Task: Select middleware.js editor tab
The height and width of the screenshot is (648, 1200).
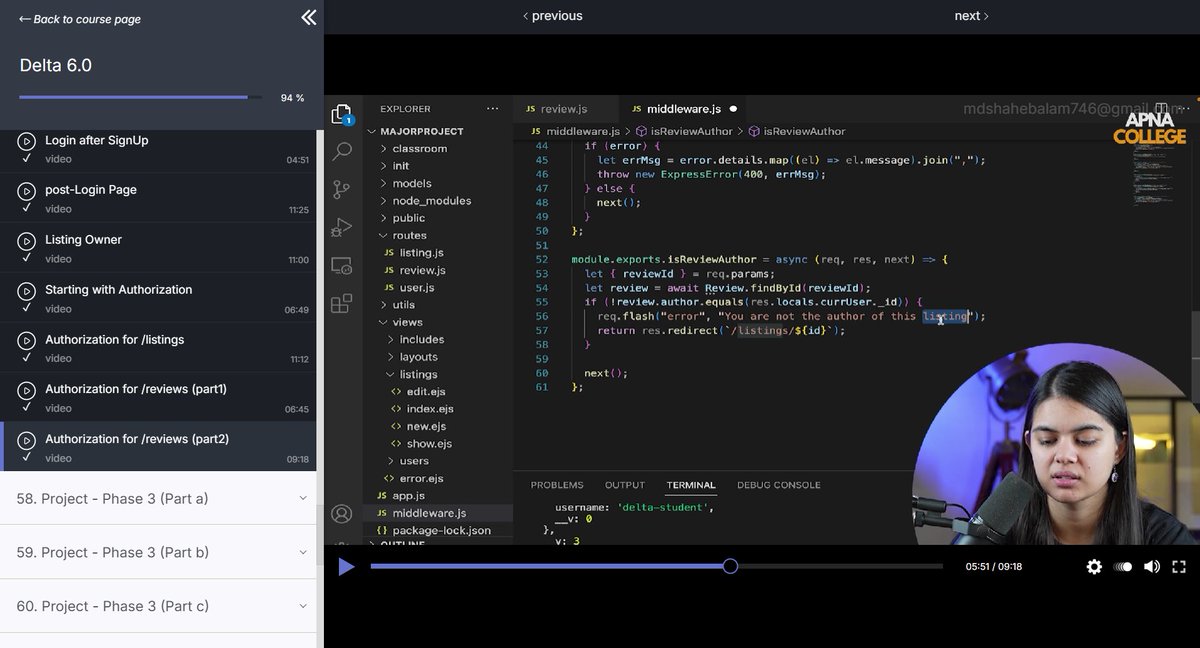Action: pos(683,109)
